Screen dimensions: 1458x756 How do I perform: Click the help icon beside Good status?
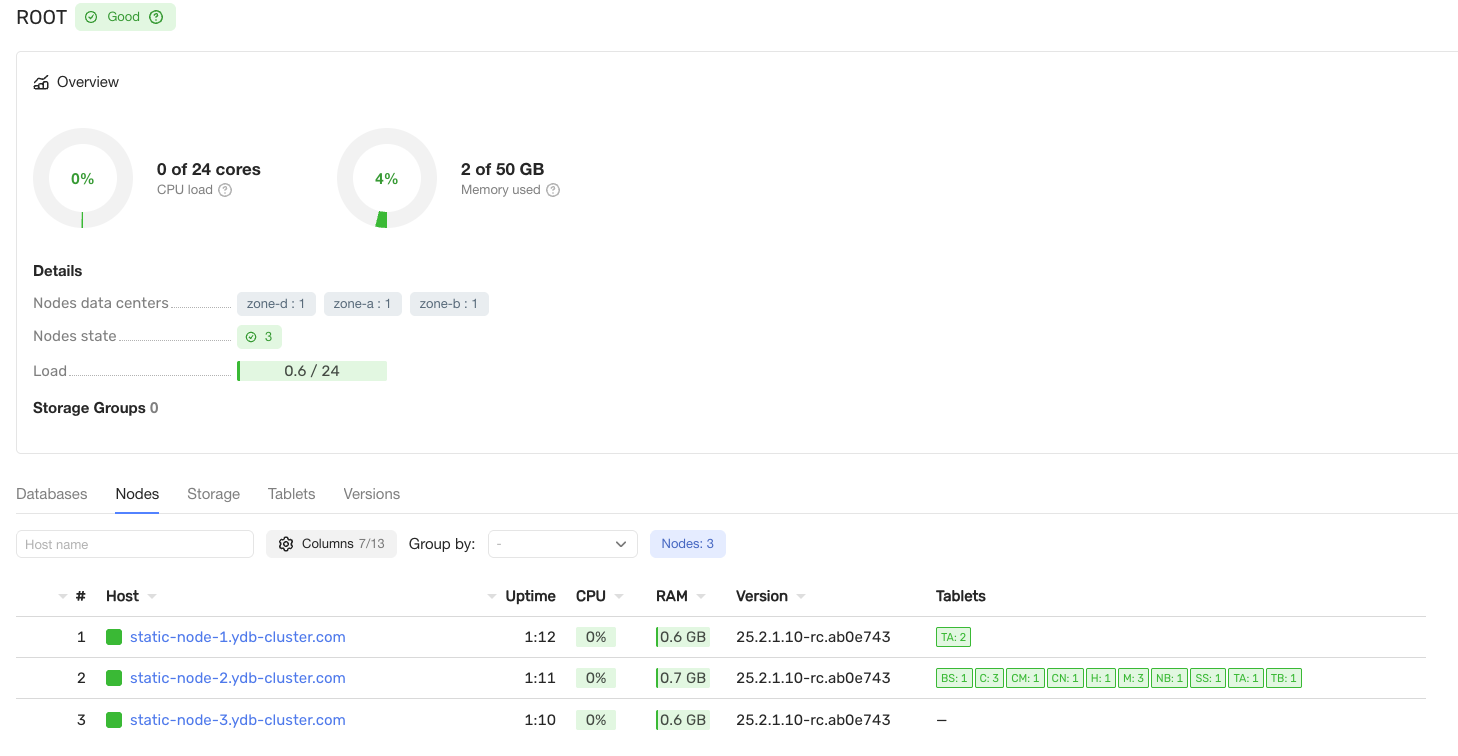pyautogui.click(x=155, y=17)
